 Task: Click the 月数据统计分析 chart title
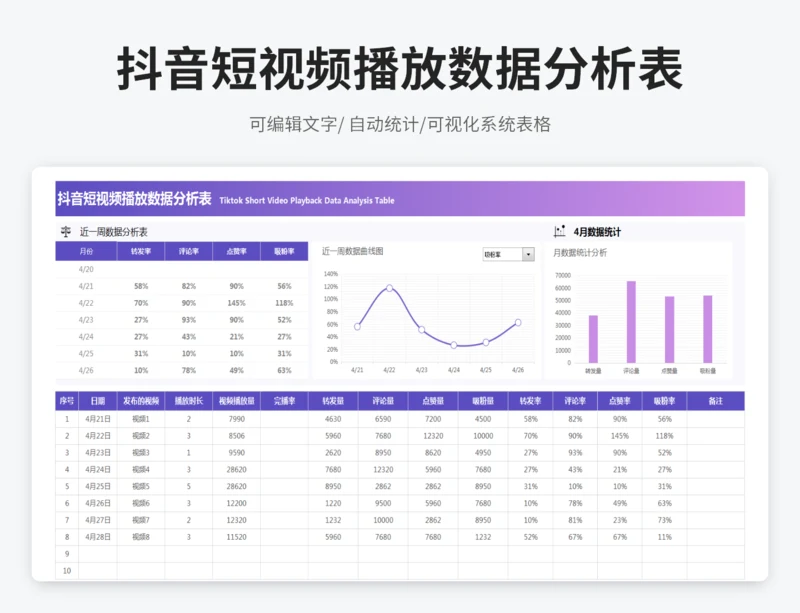[580, 253]
